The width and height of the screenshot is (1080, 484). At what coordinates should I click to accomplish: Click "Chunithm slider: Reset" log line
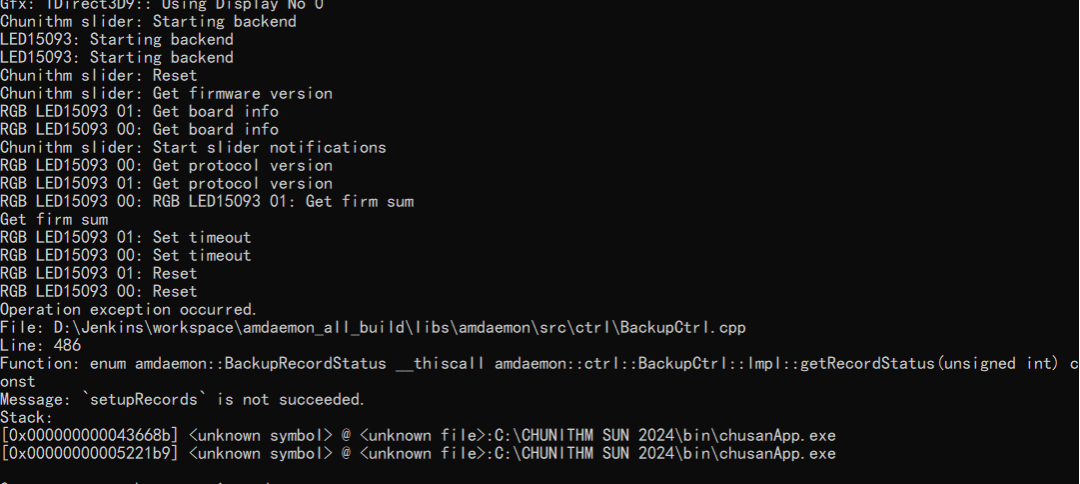point(99,75)
